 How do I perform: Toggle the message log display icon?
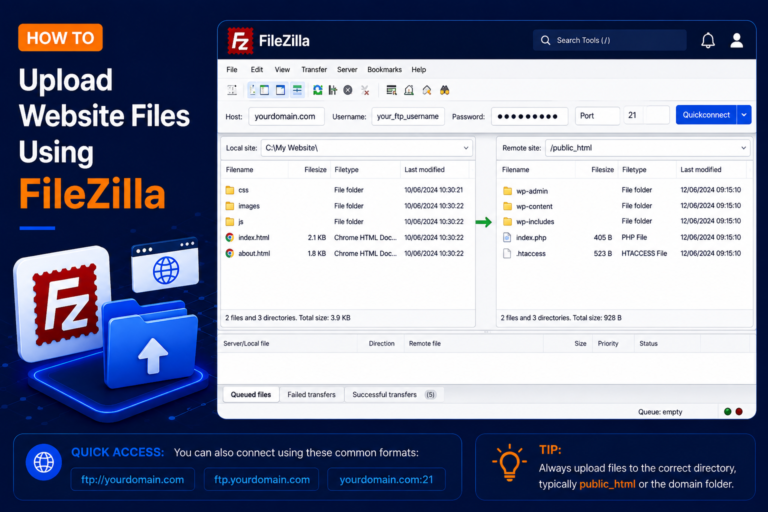pyautogui.click(x=252, y=90)
